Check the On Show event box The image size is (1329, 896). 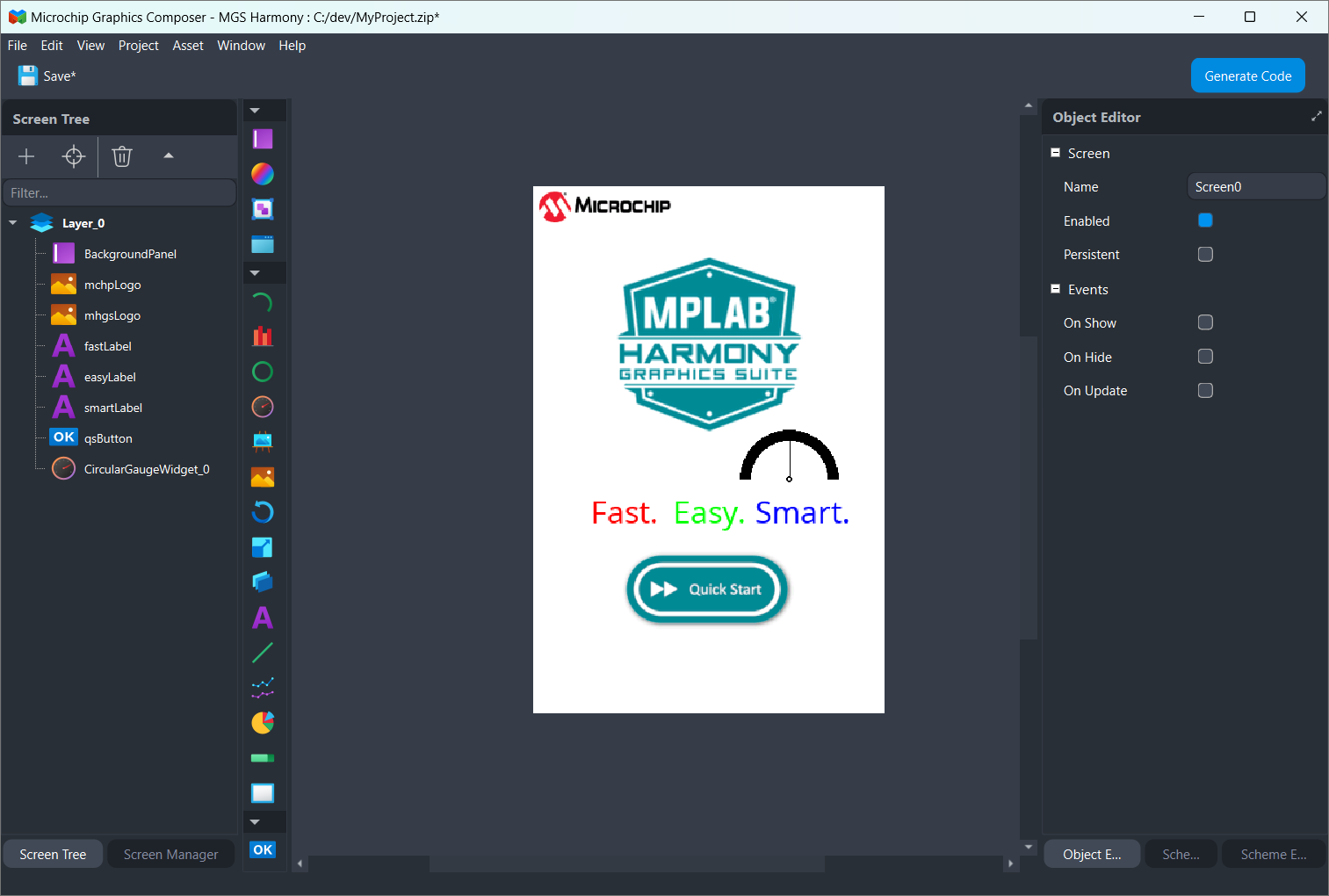point(1205,322)
